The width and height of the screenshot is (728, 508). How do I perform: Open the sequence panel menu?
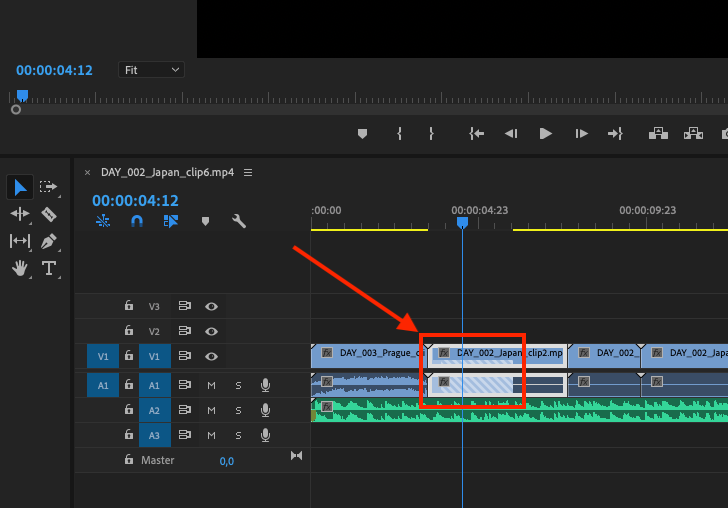248,172
